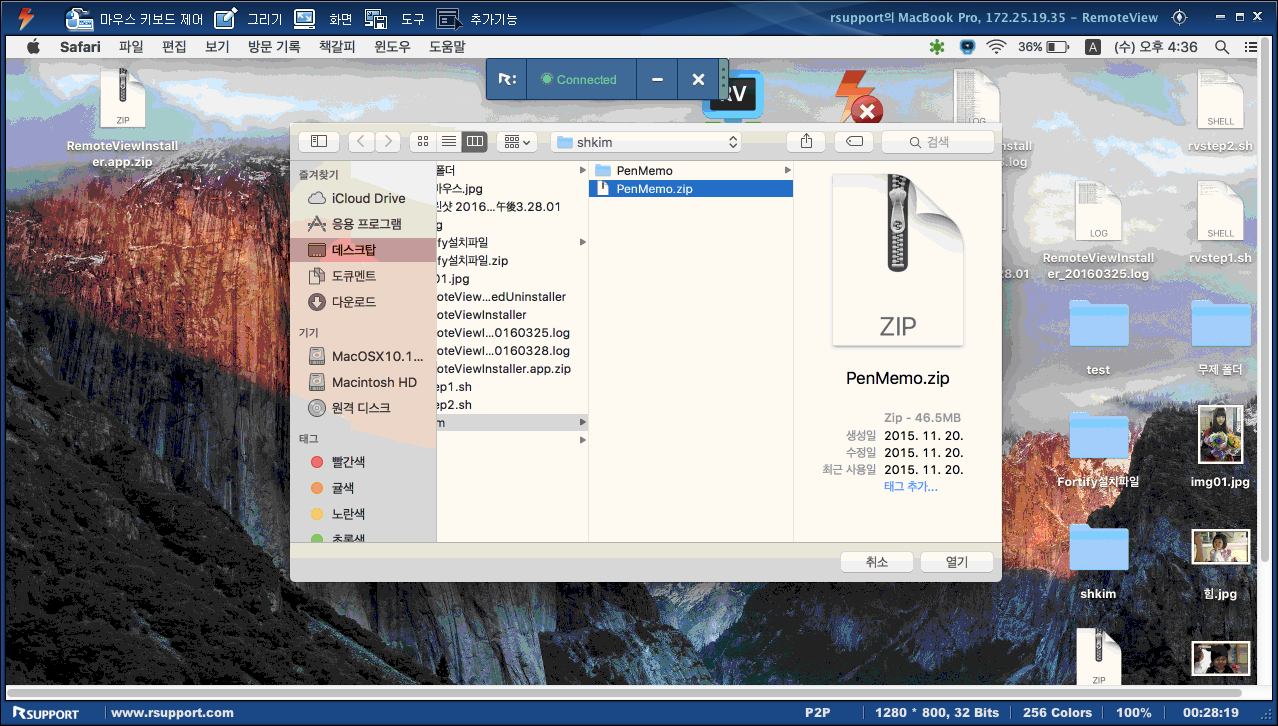
Task: Open the 도움말 menu
Action: coord(447,47)
